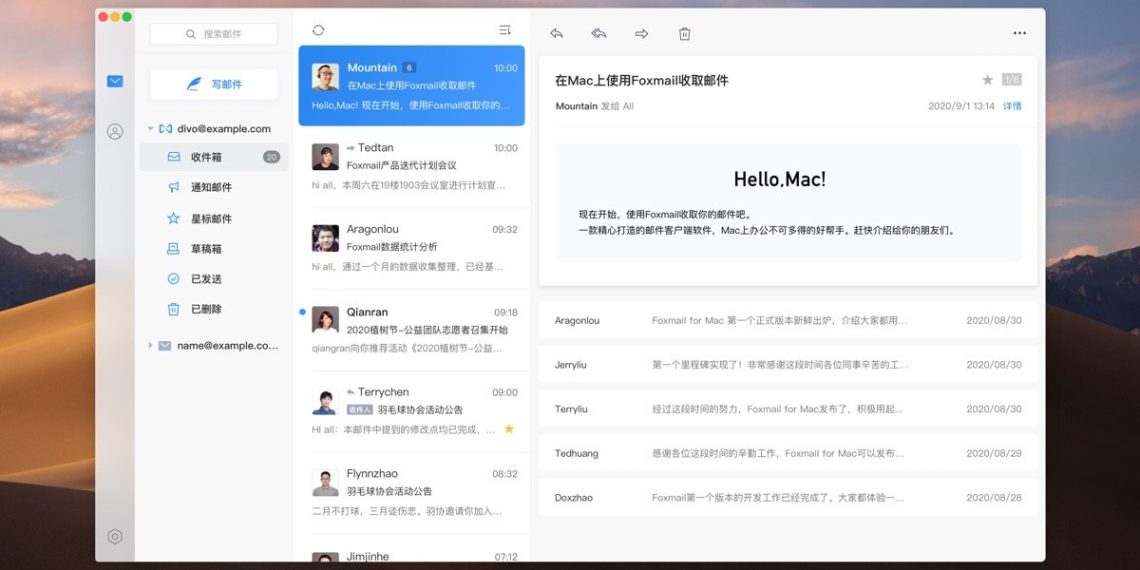Expand the name@example.com account
This screenshot has width=1140, height=570.
pyautogui.click(x=151, y=346)
